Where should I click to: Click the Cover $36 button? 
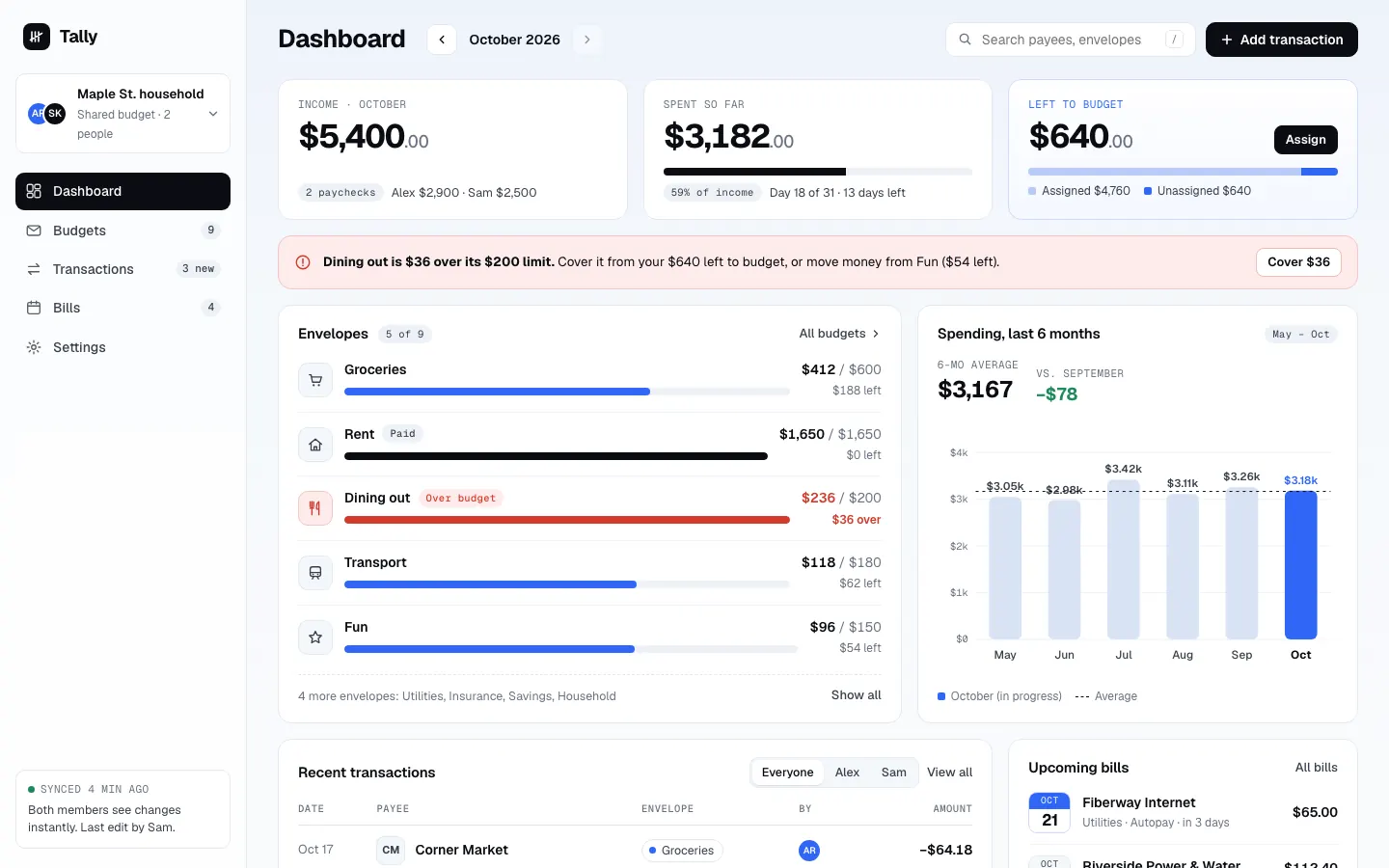coord(1298,262)
